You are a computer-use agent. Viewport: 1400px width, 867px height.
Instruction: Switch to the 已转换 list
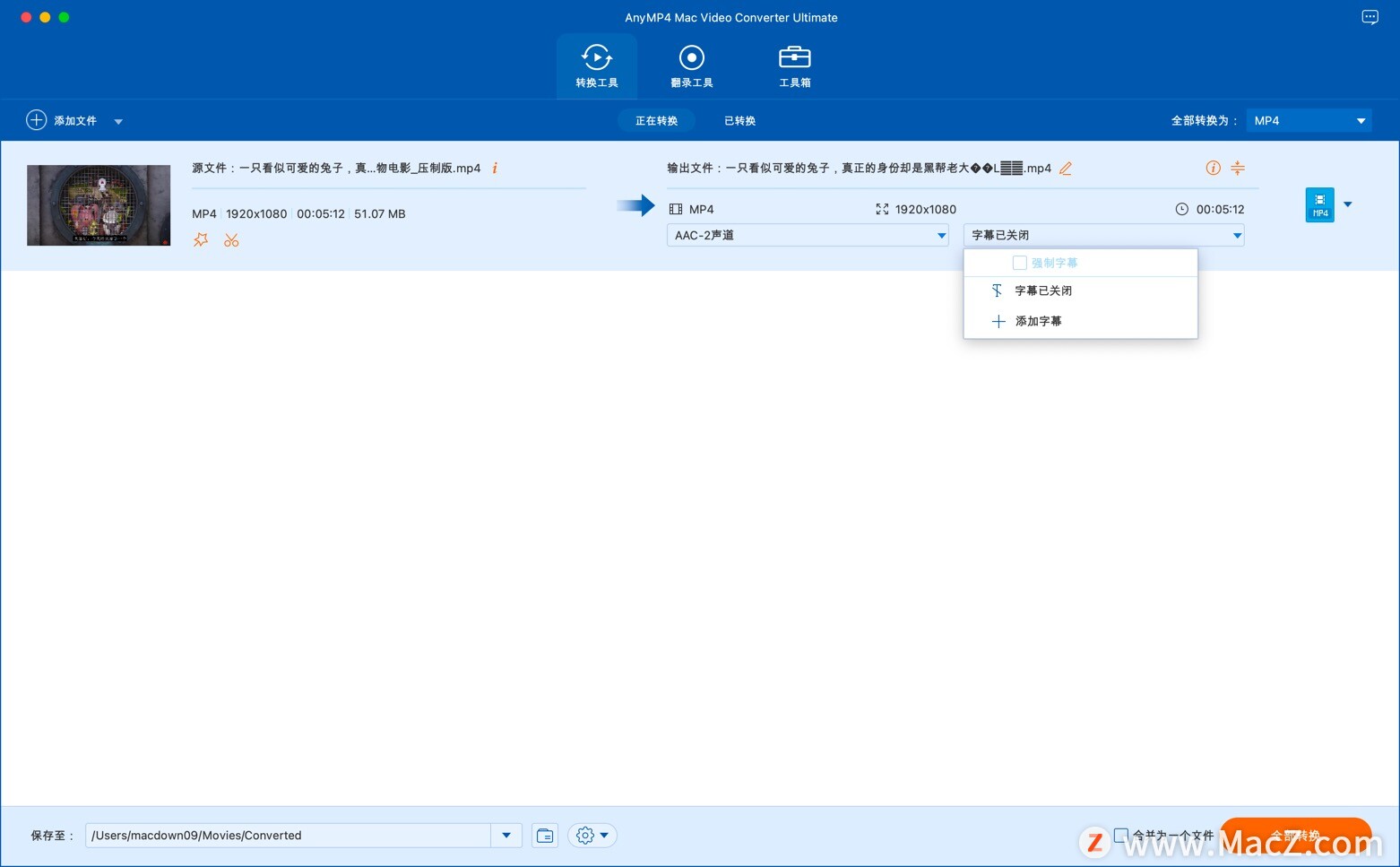click(x=739, y=120)
